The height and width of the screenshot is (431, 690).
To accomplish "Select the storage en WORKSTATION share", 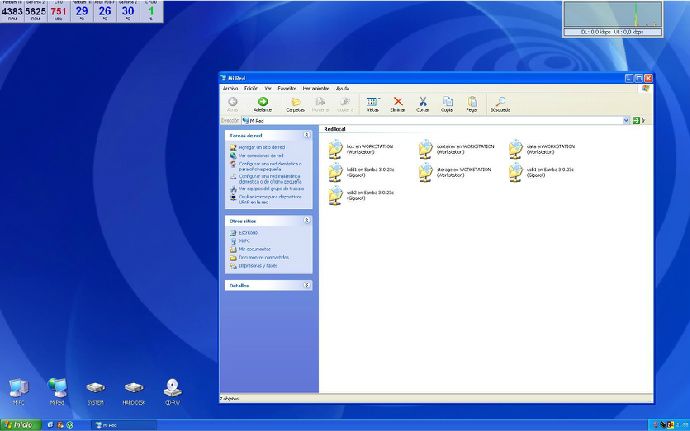I will pyautogui.click(x=455, y=172).
